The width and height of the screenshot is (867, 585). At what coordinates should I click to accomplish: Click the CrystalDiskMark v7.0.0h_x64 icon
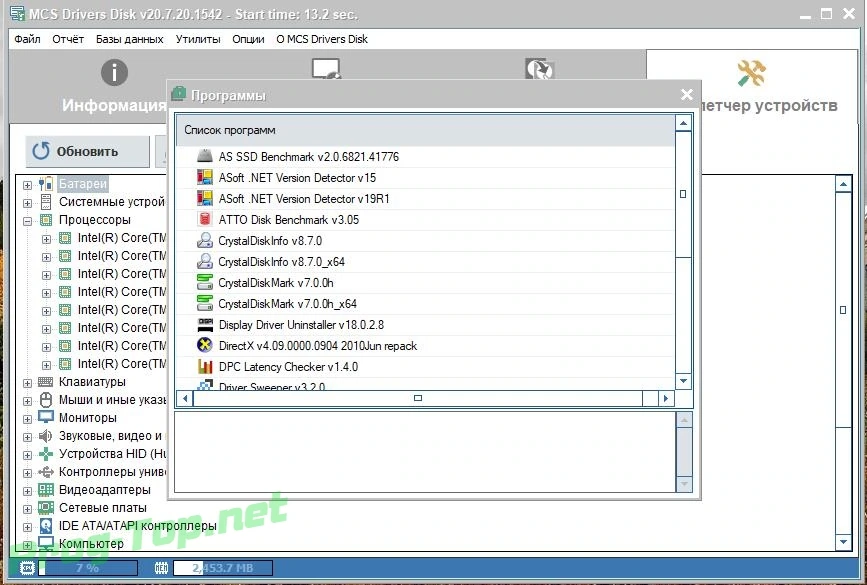(x=205, y=303)
